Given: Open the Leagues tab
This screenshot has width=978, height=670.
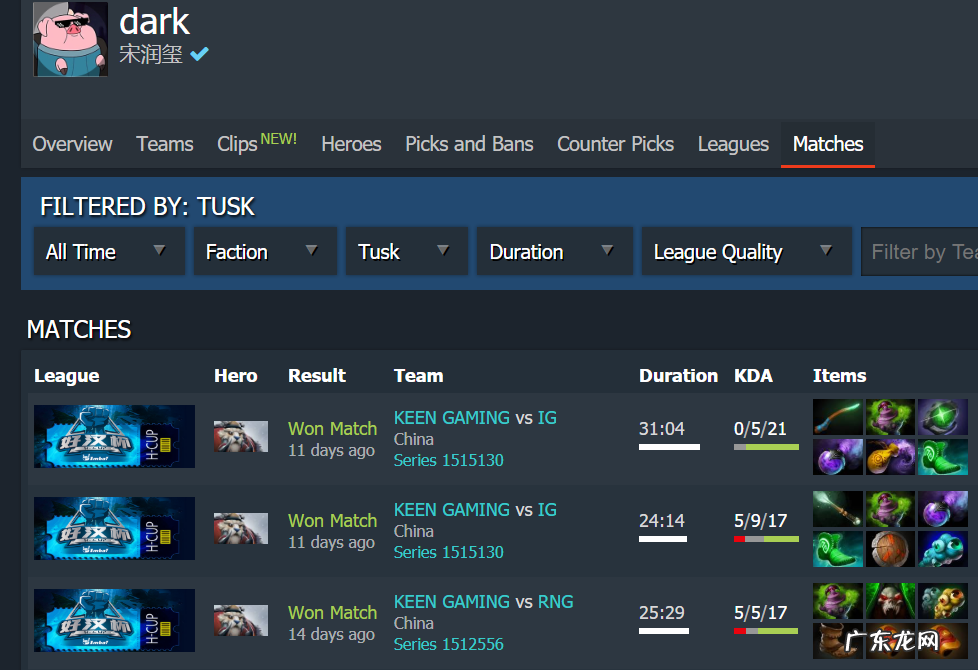Looking at the screenshot, I should pyautogui.click(x=734, y=144).
